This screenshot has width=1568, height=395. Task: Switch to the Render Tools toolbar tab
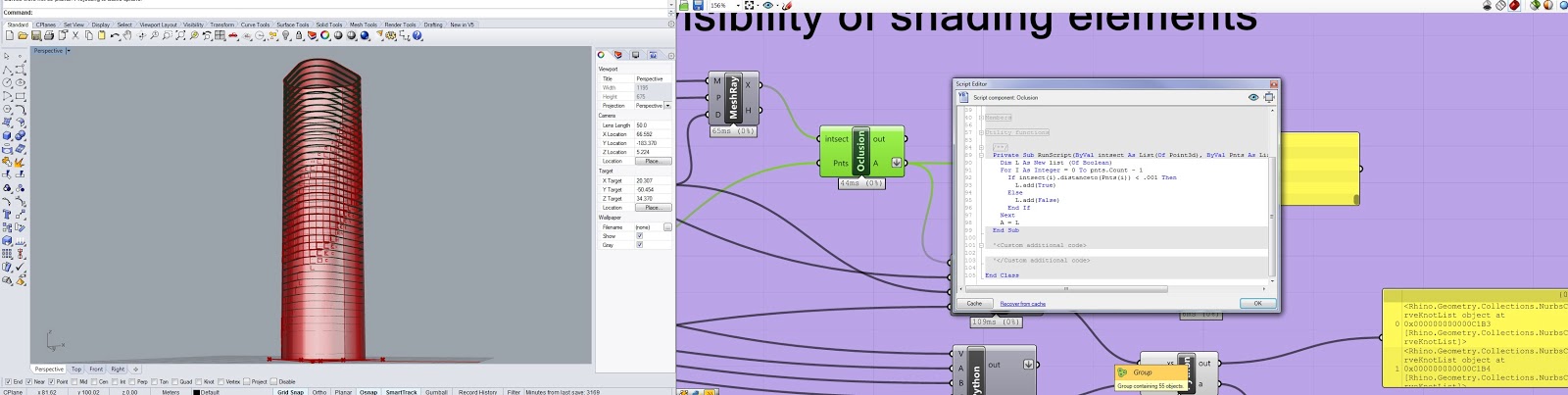400,25
